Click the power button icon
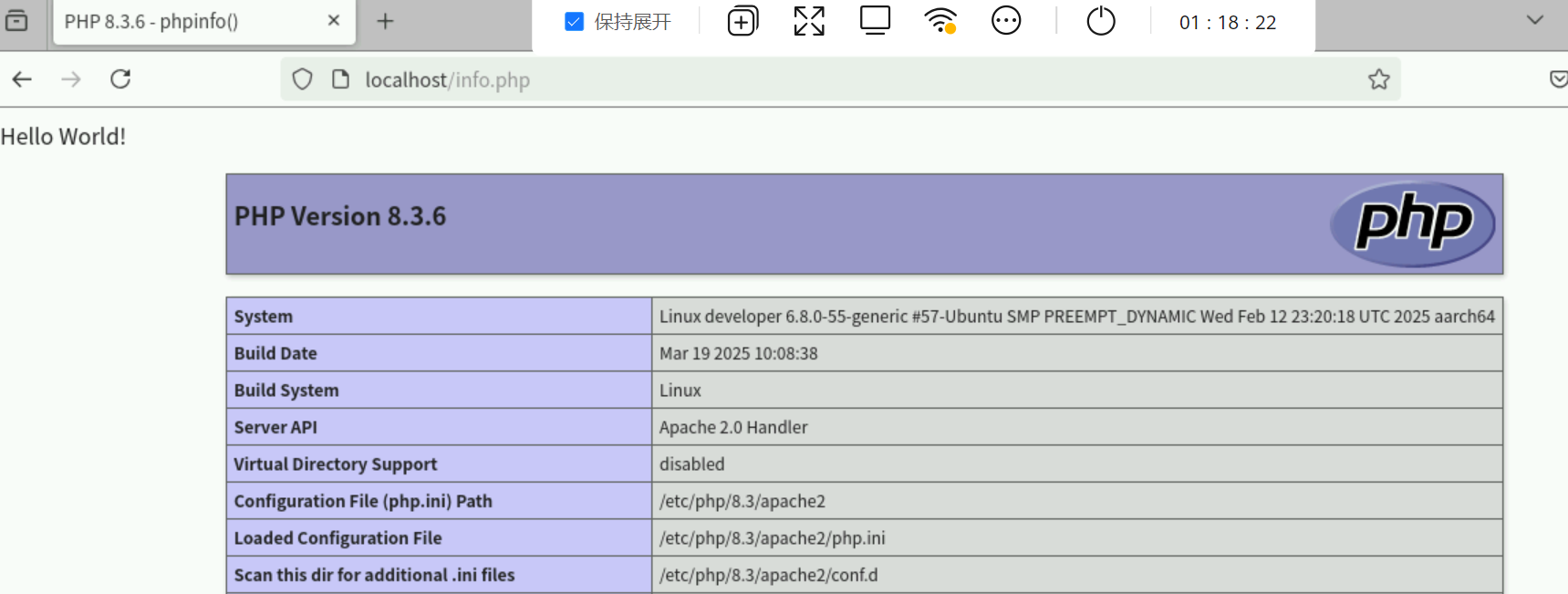The width and height of the screenshot is (1568, 594). [x=1101, y=20]
